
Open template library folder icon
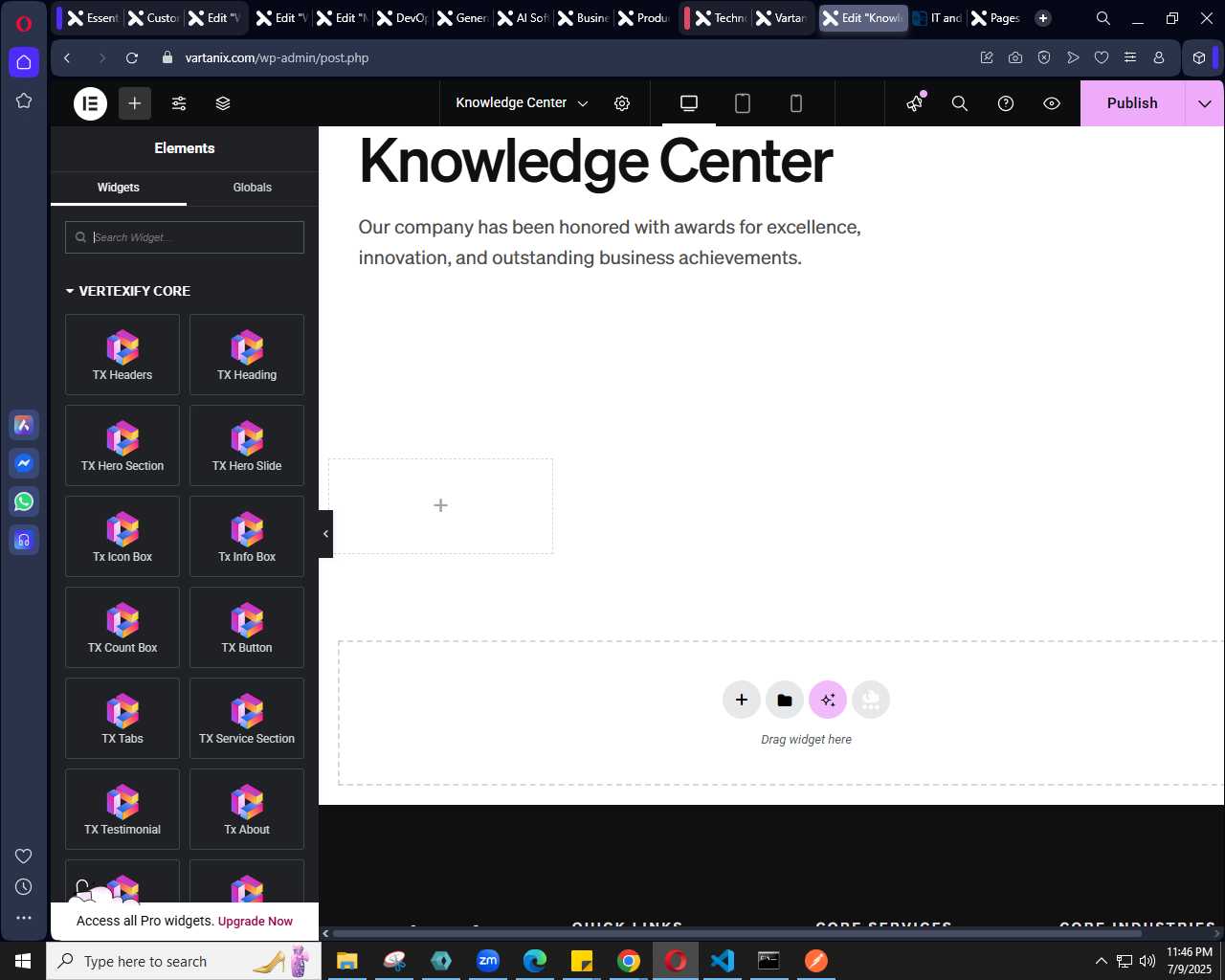click(785, 700)
